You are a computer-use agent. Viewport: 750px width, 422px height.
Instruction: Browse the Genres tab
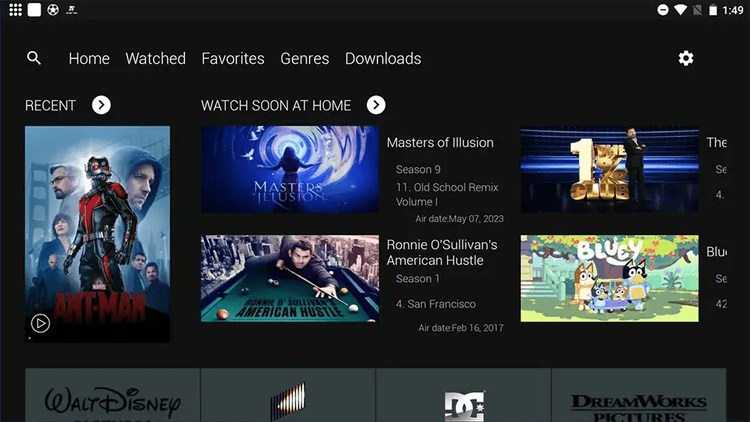click(305, 58)
